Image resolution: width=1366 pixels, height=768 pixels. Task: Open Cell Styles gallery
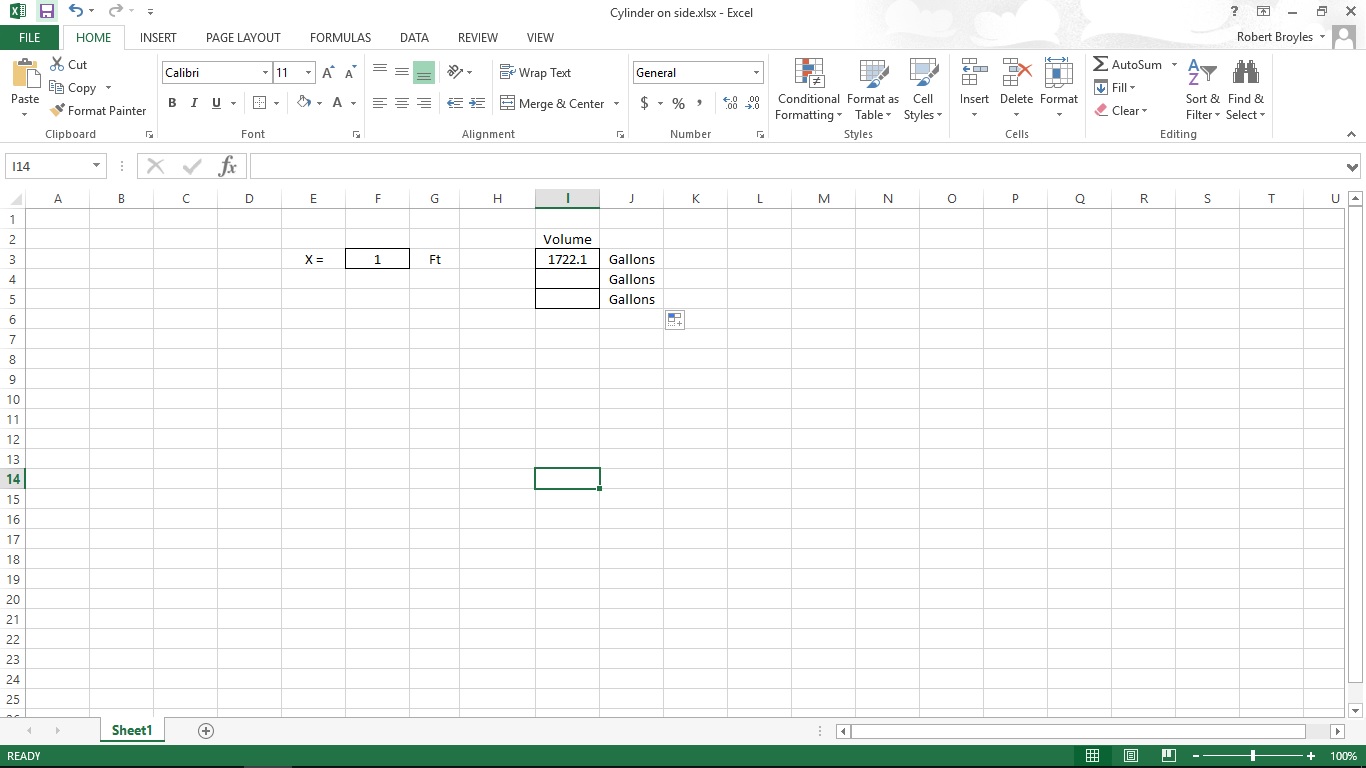point(923,89)
